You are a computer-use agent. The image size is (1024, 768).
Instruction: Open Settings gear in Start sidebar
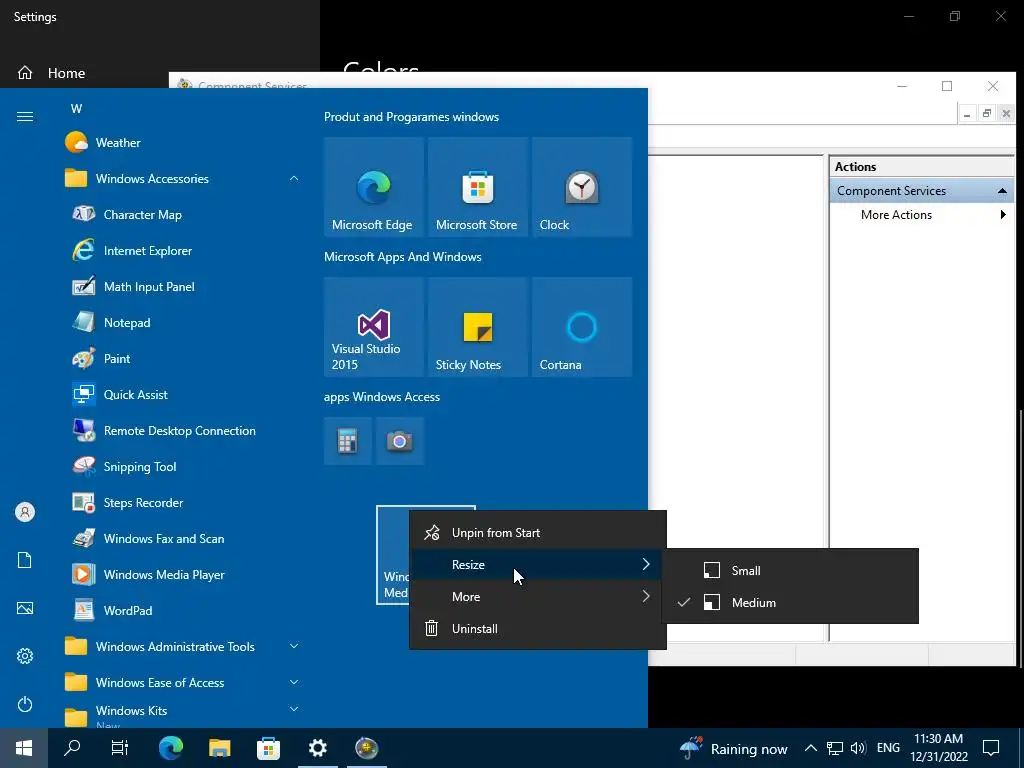tap(25, 656)
